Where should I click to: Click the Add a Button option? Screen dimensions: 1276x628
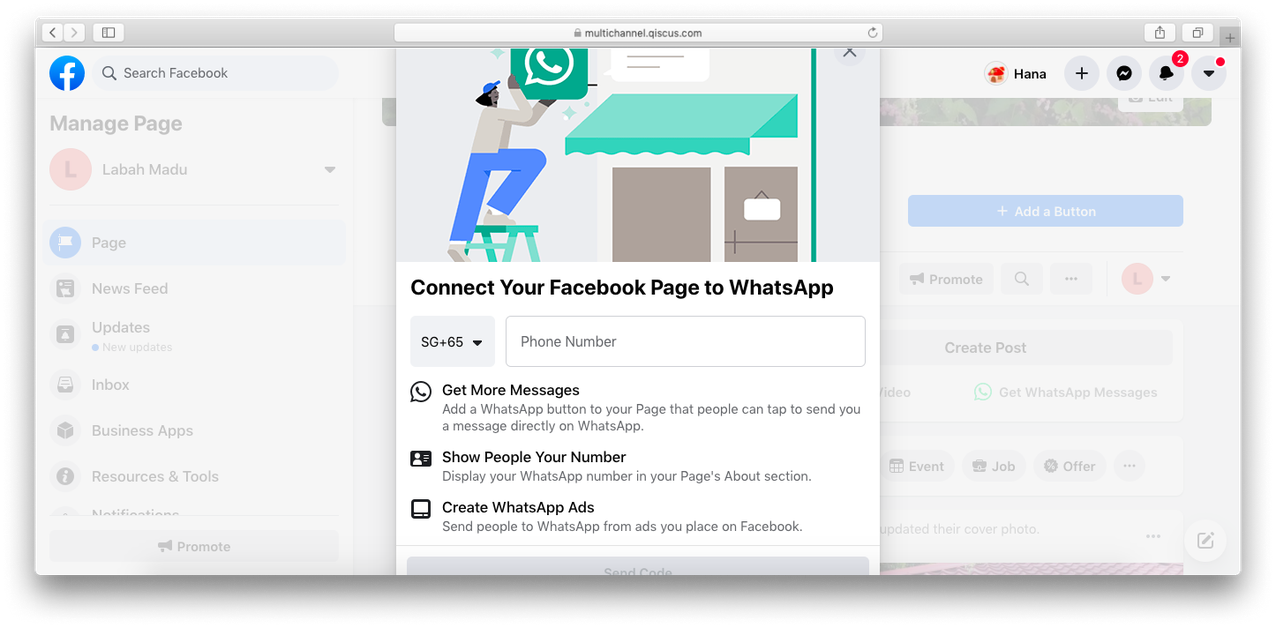(1045, 211)
